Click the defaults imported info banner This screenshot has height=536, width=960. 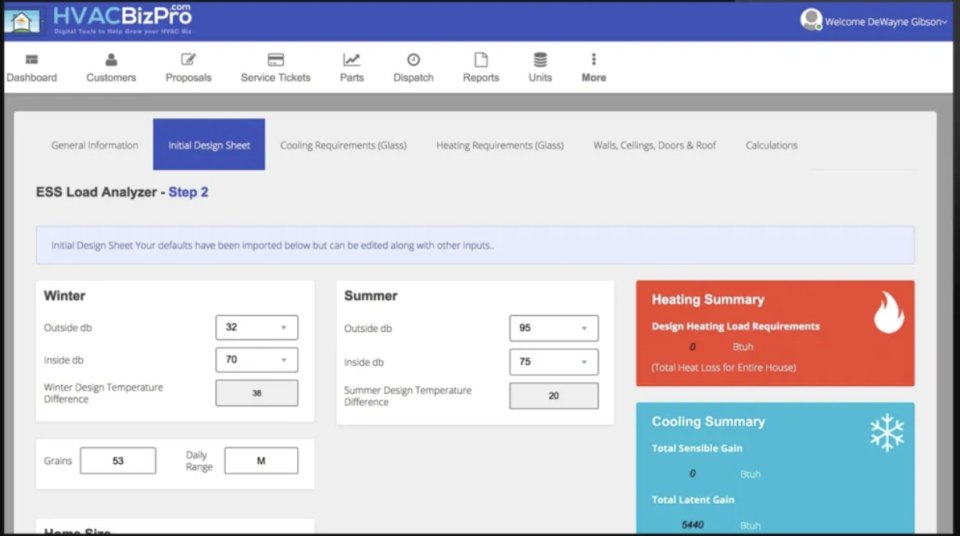tap(475, 245)
